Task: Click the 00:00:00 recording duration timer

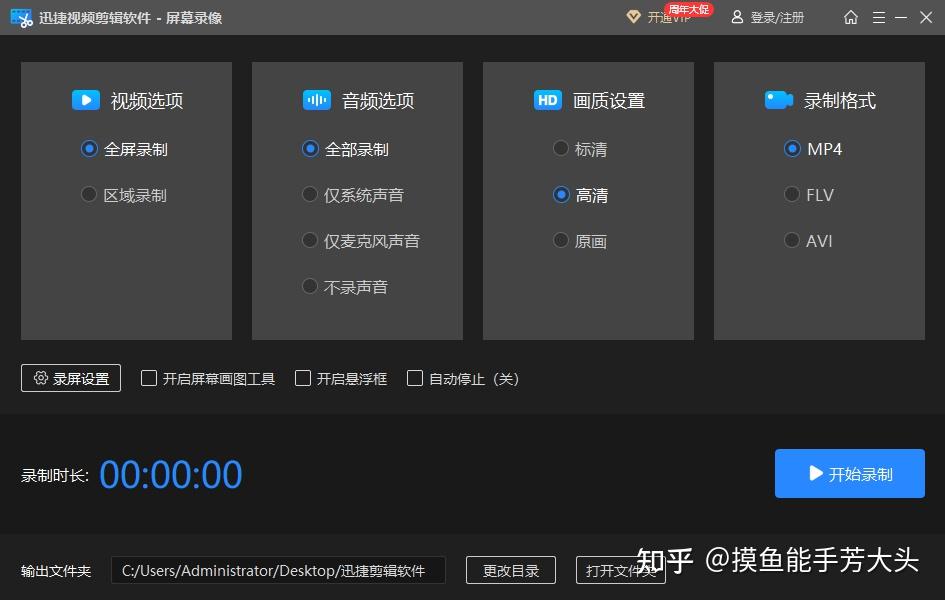Action: (171, 475)
